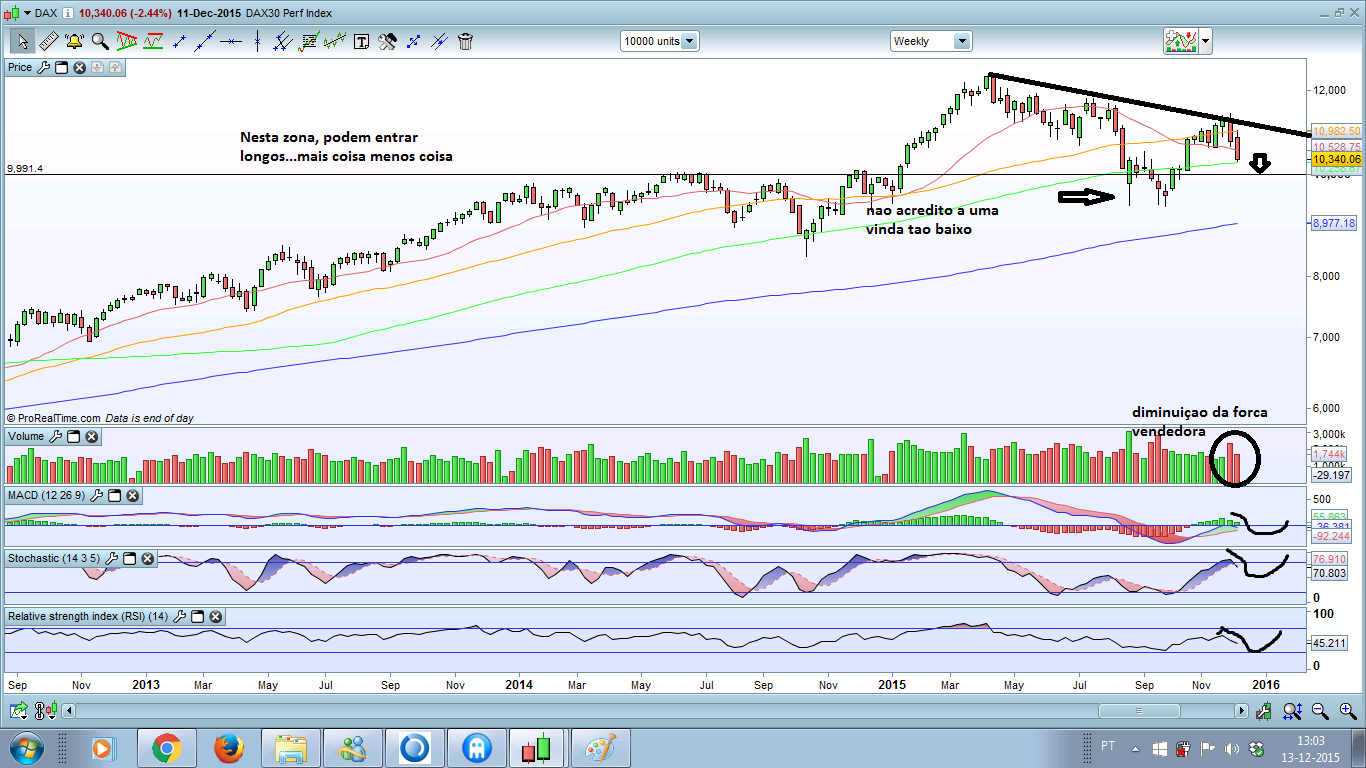Maximize the Stochastic panel window icon
Screen dimensions: 1366x768
coord(128,558)
